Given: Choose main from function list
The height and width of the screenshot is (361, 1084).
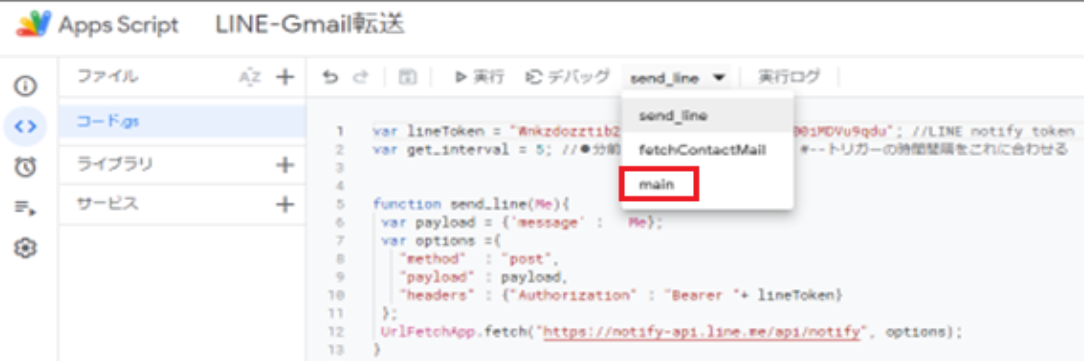Looking at the screenshot, I should [x=707, y=185].
